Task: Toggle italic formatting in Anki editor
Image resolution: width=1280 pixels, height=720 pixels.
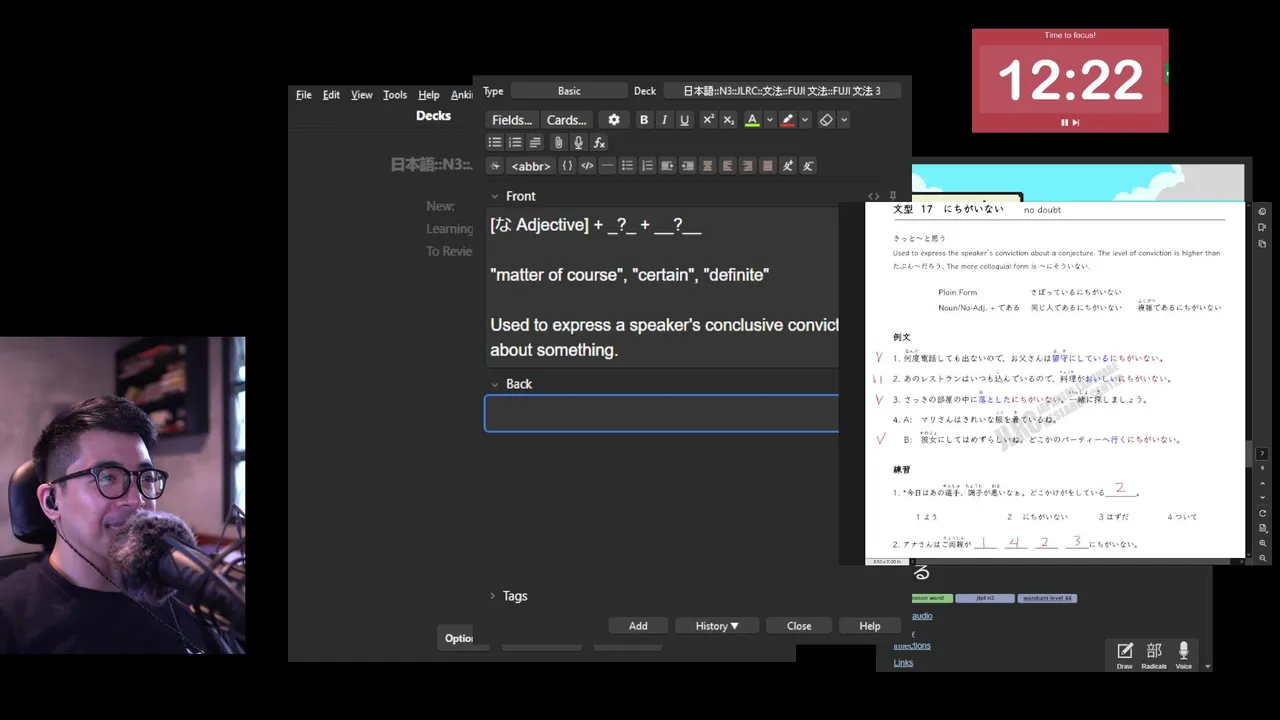Action: point(664,120)
